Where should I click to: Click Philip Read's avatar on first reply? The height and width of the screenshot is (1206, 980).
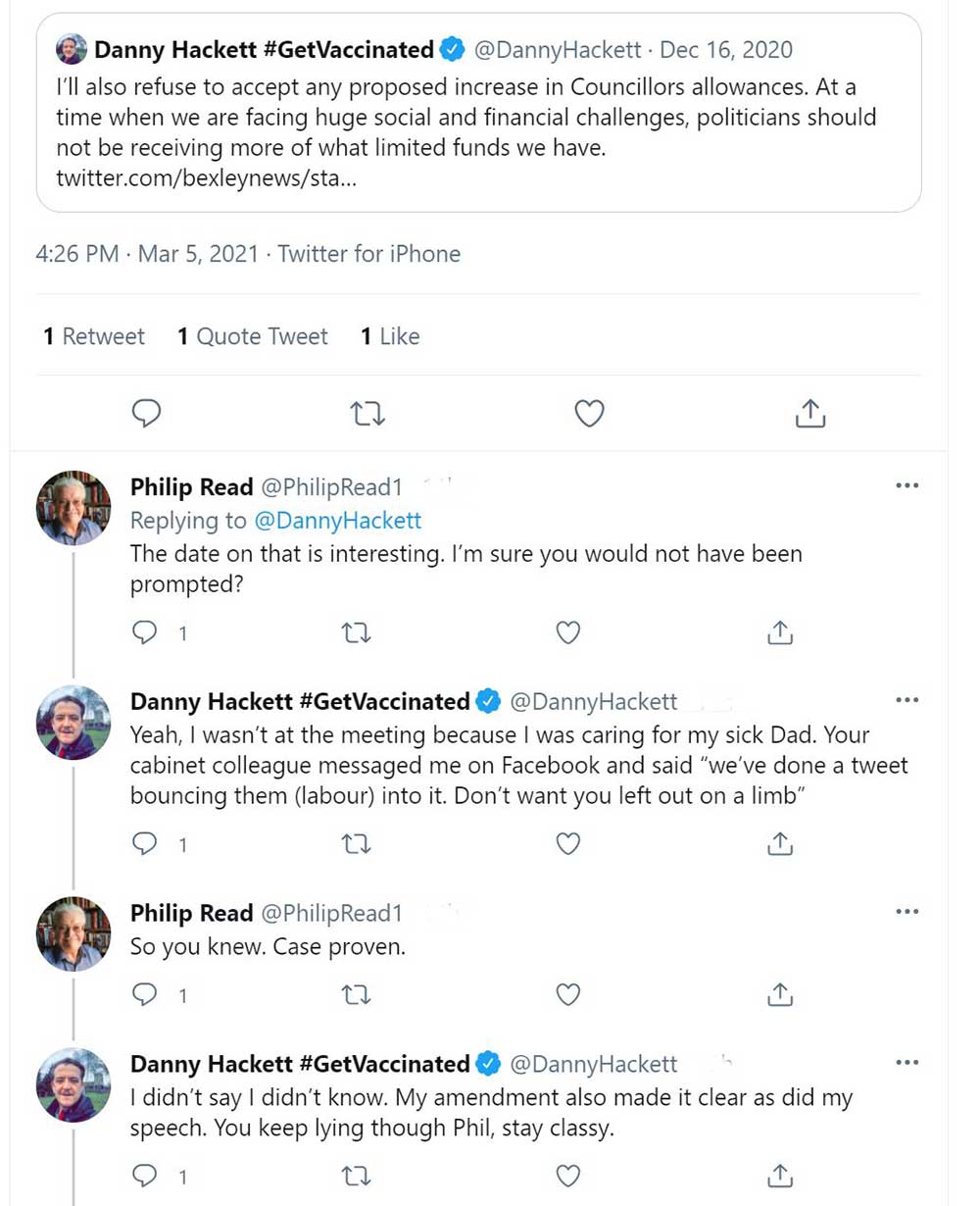(73, 507)
